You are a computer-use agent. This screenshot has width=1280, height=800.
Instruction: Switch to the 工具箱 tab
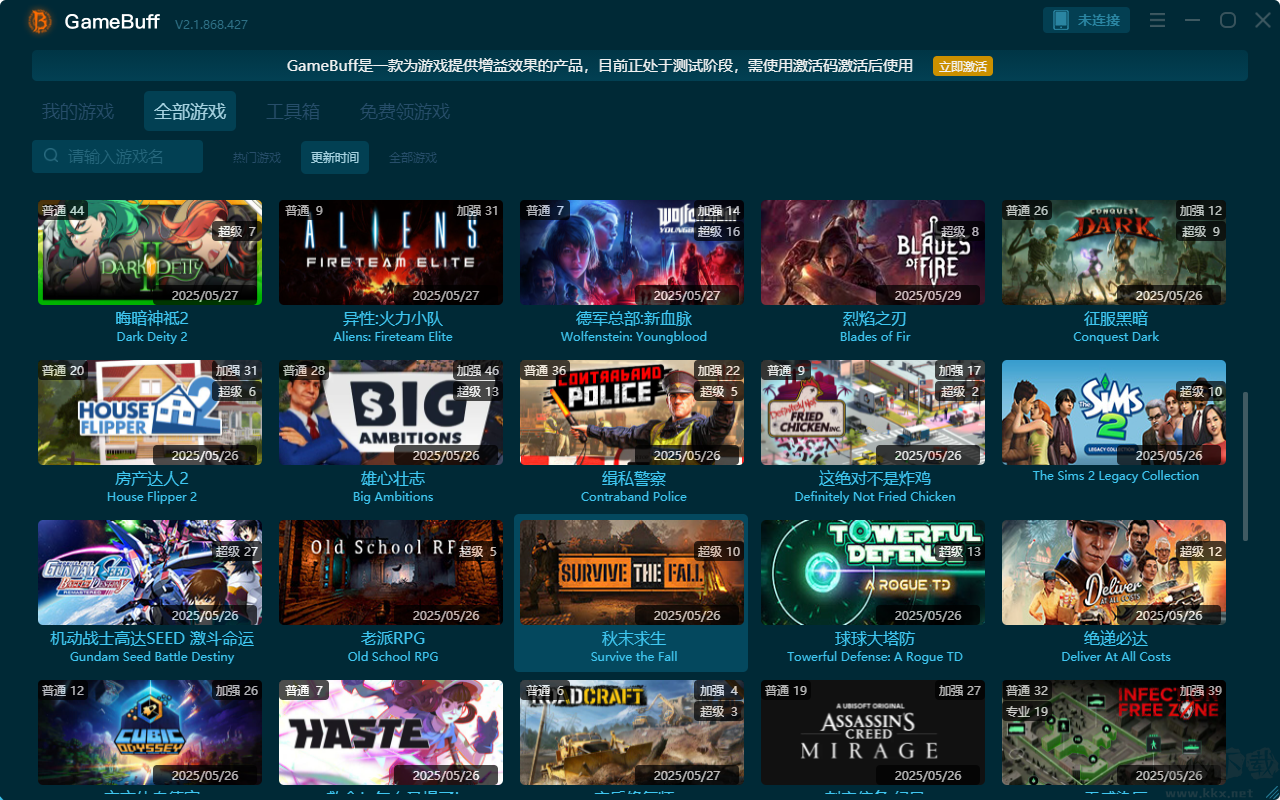[x=293, y=112]
